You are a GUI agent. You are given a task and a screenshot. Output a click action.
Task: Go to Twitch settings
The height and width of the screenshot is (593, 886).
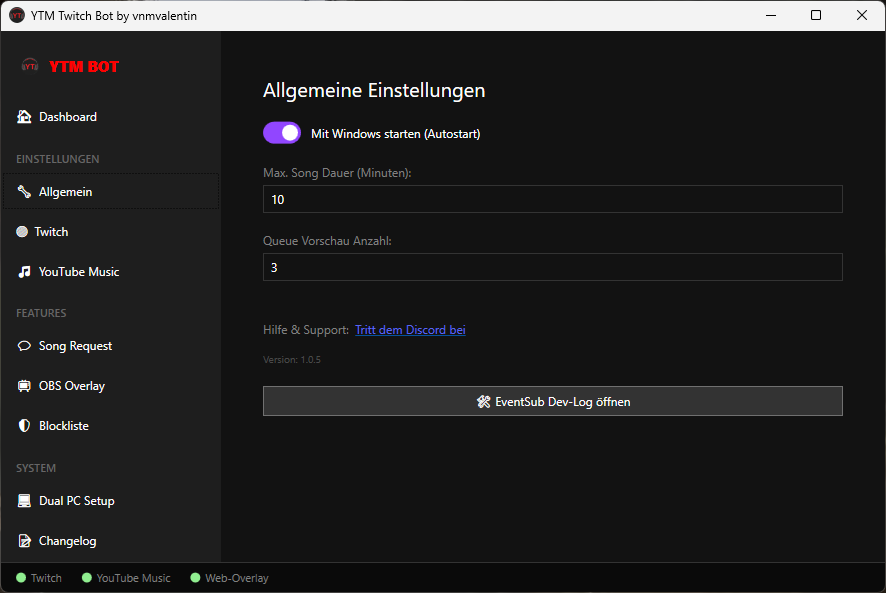(x=111, y=232)
